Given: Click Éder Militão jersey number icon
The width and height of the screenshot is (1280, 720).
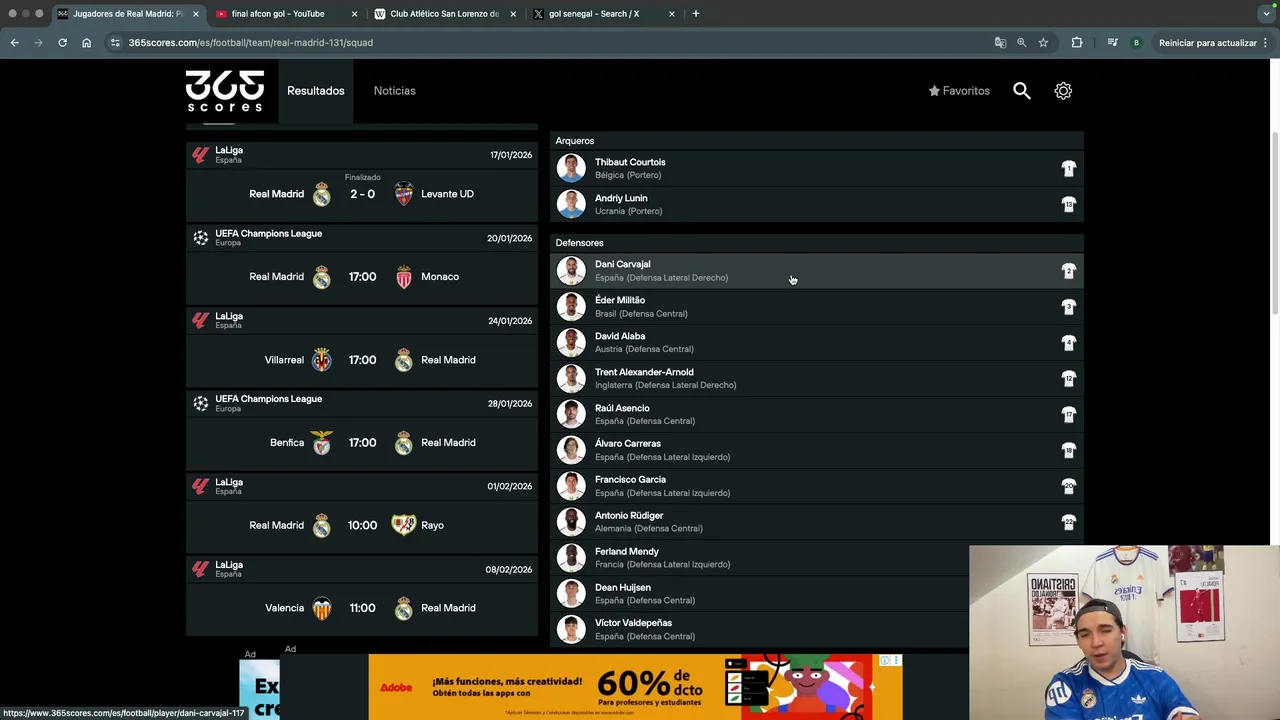Looking at the screenshot, I should pyautogui.click(x=1068, y=307).
